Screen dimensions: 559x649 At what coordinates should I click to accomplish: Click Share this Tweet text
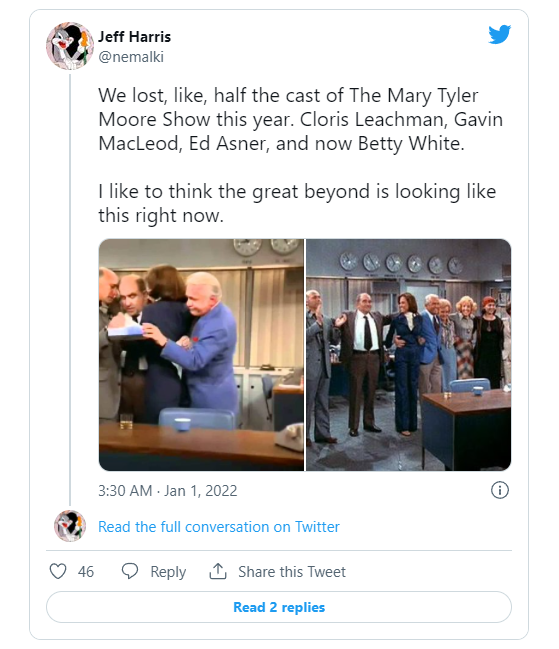click(x=292, y=572)
